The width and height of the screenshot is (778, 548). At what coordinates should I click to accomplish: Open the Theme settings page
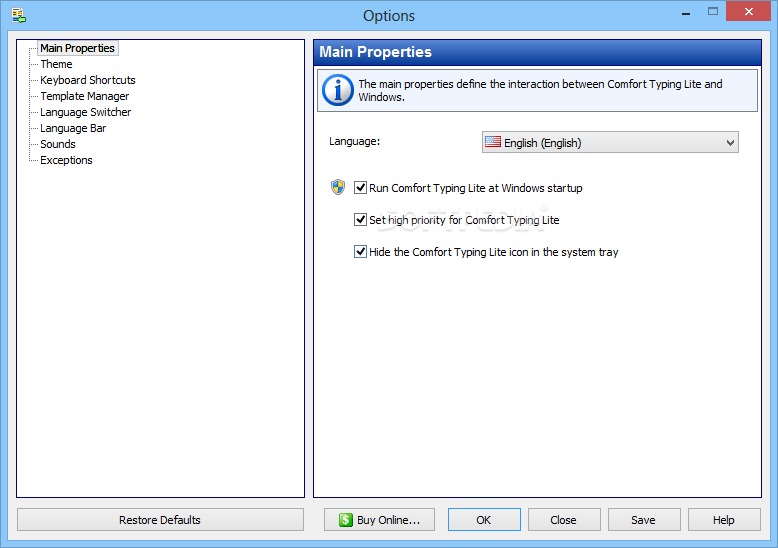pyautogui.click(x=56, y=64)
